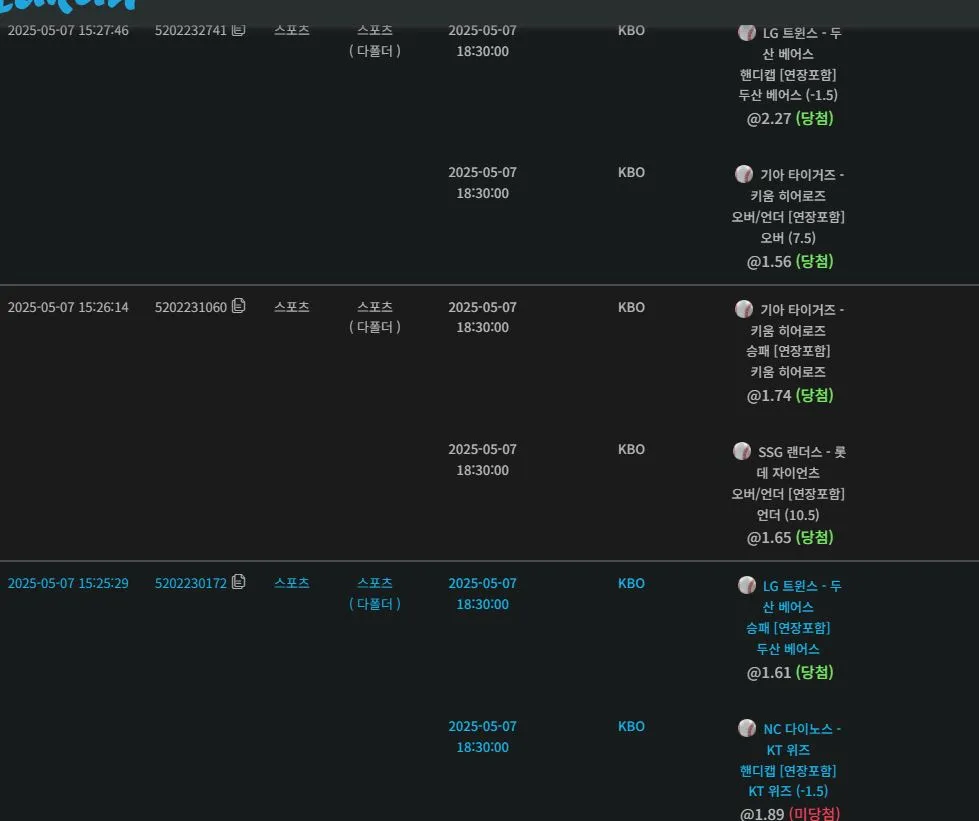Click the (당첨) status beside @1.65
Image resolution: width=979 pixels, height=821 pixels.
pos(814,538)
